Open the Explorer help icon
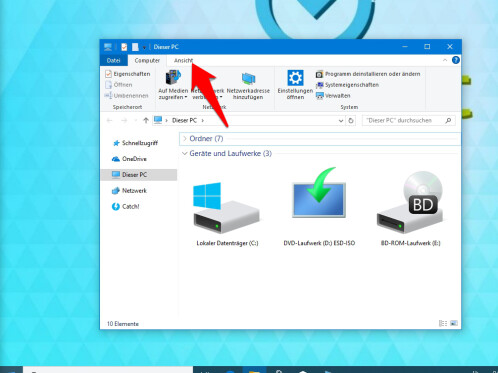This screenshot has height=373, width=498. coord(455,60)
